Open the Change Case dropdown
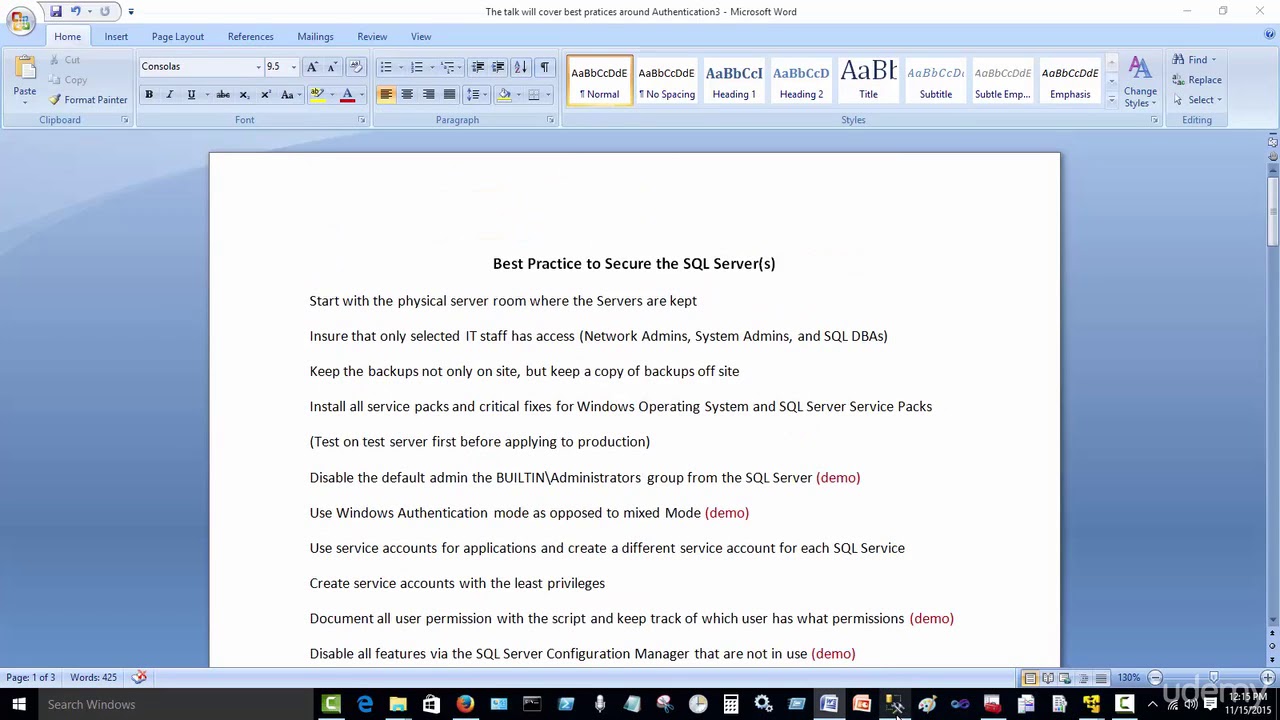 coord(289,95)
